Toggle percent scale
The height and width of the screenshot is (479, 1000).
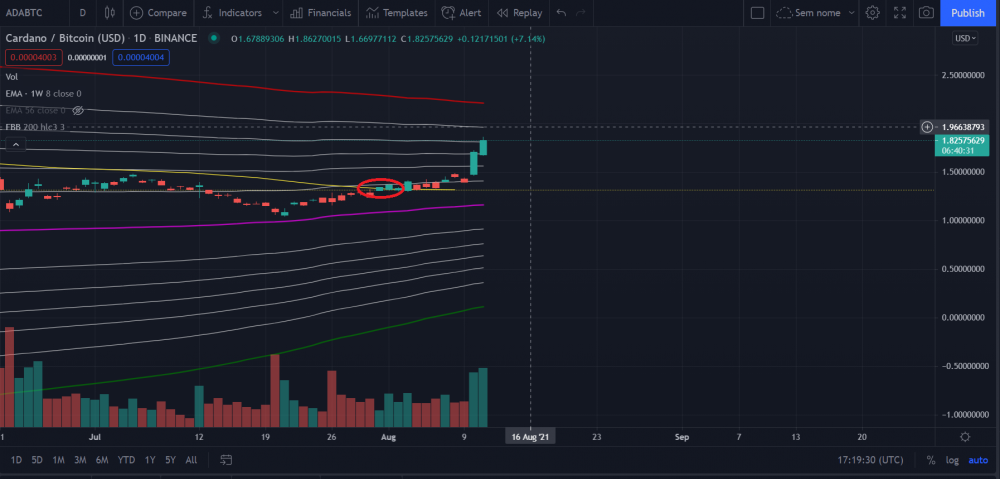coord(931,460)
